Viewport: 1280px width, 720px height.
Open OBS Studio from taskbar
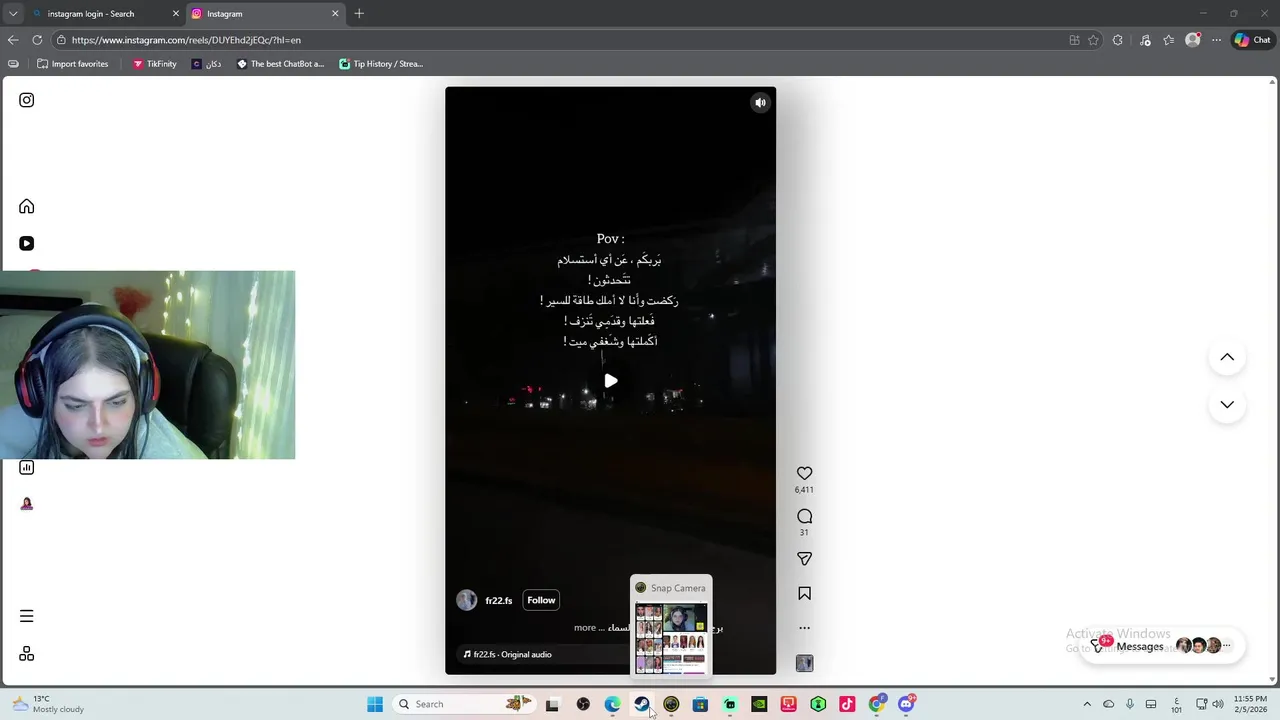point(583,704)
